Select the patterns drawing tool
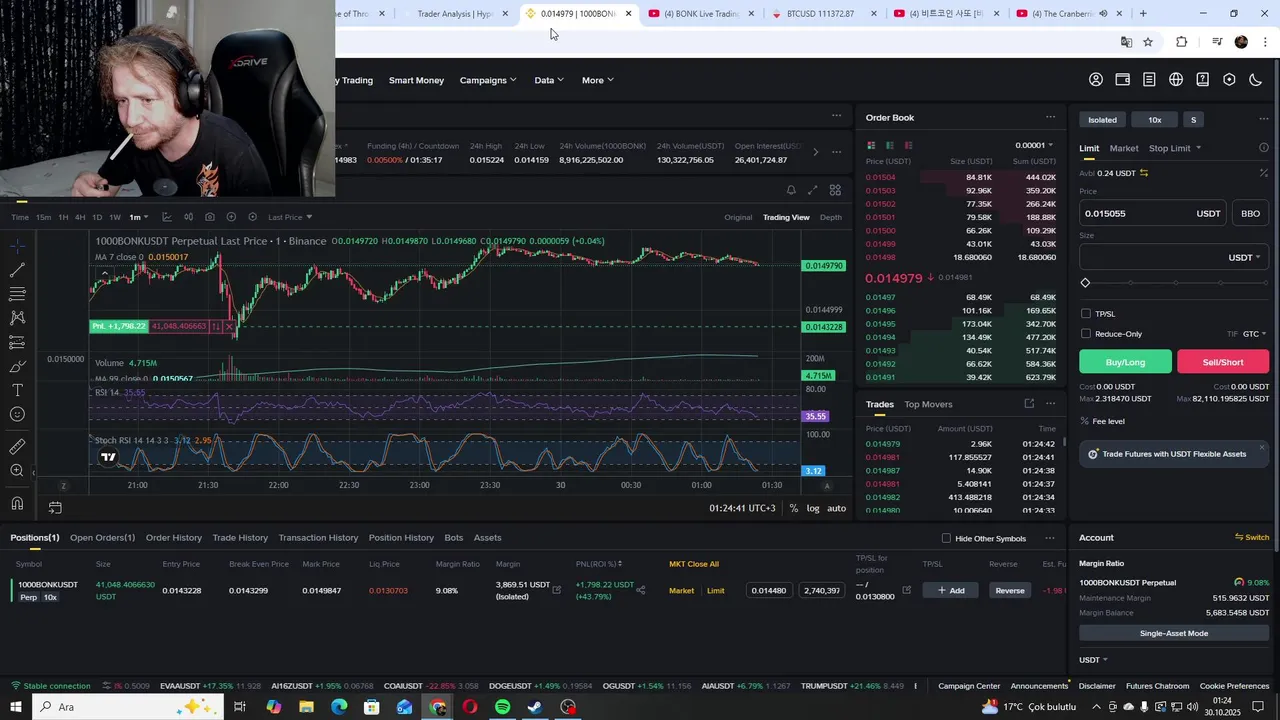The image size is (1280, 720). click(17, 318)
